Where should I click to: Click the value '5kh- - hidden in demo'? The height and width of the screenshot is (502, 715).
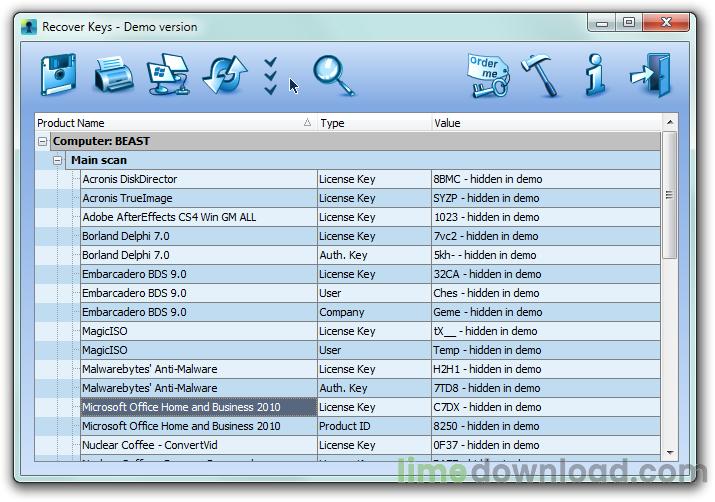(485, 255)
